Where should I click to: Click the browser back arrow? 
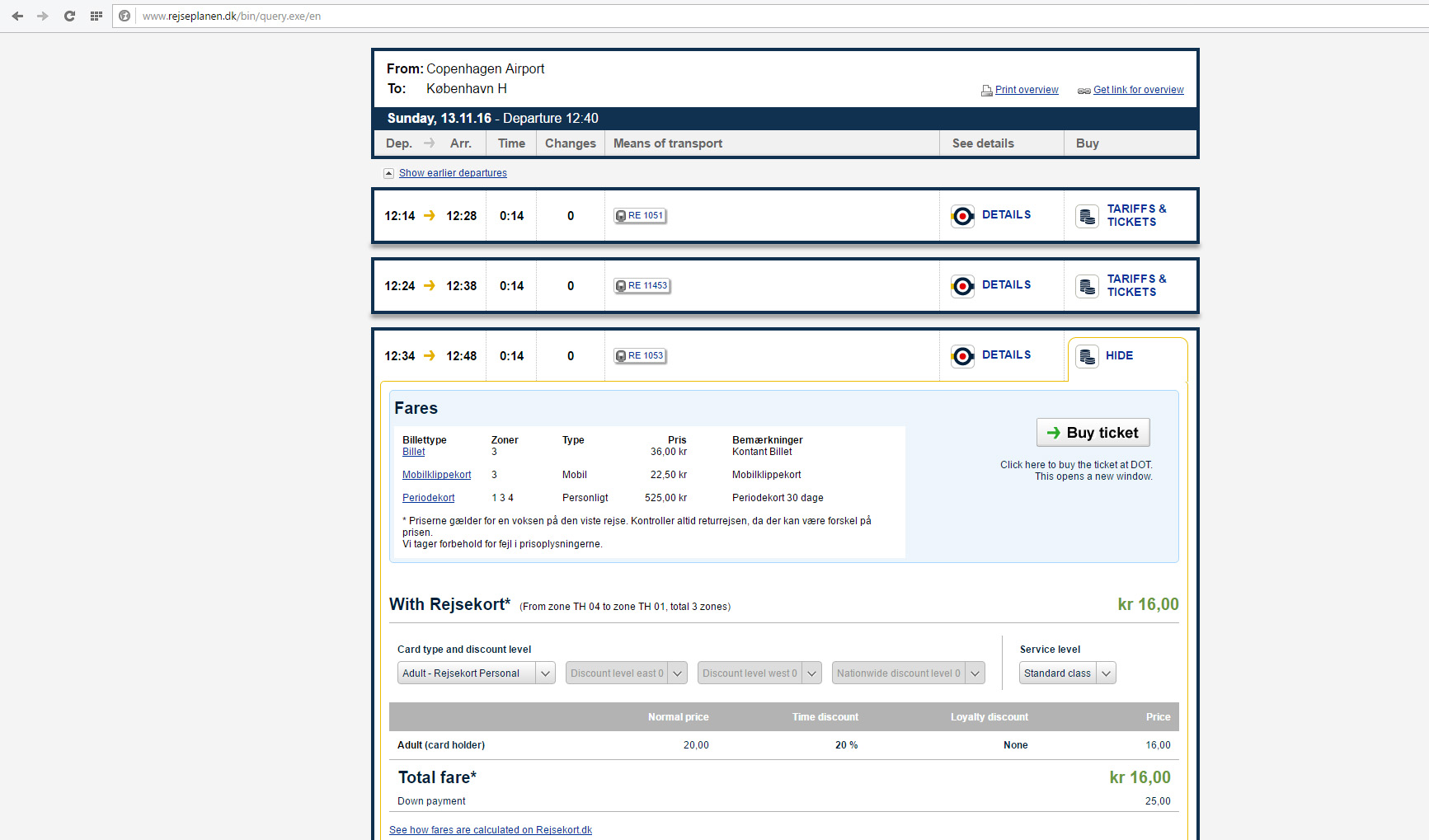(17, 16)
